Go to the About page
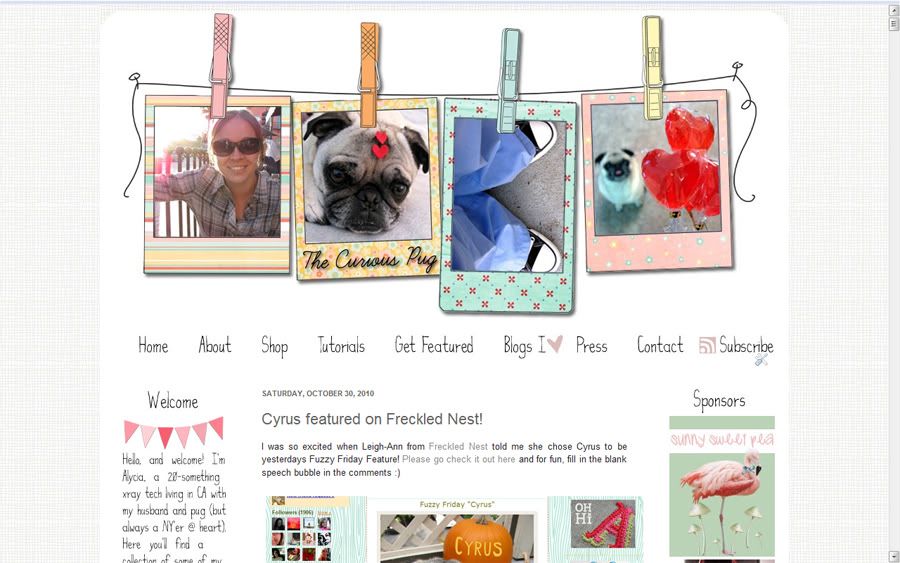This screenshot has width=900, height=563. click(x=215, y=345)
